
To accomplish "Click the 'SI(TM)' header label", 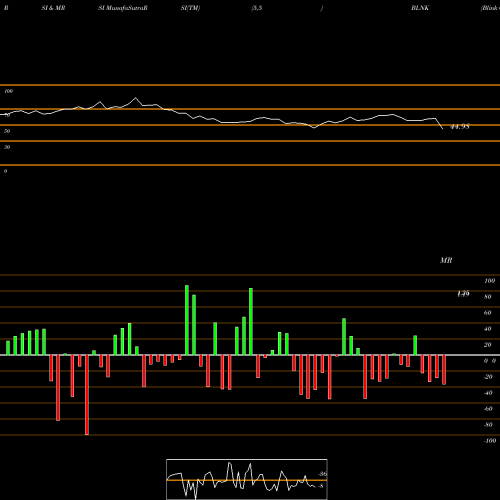I will 190,8.
